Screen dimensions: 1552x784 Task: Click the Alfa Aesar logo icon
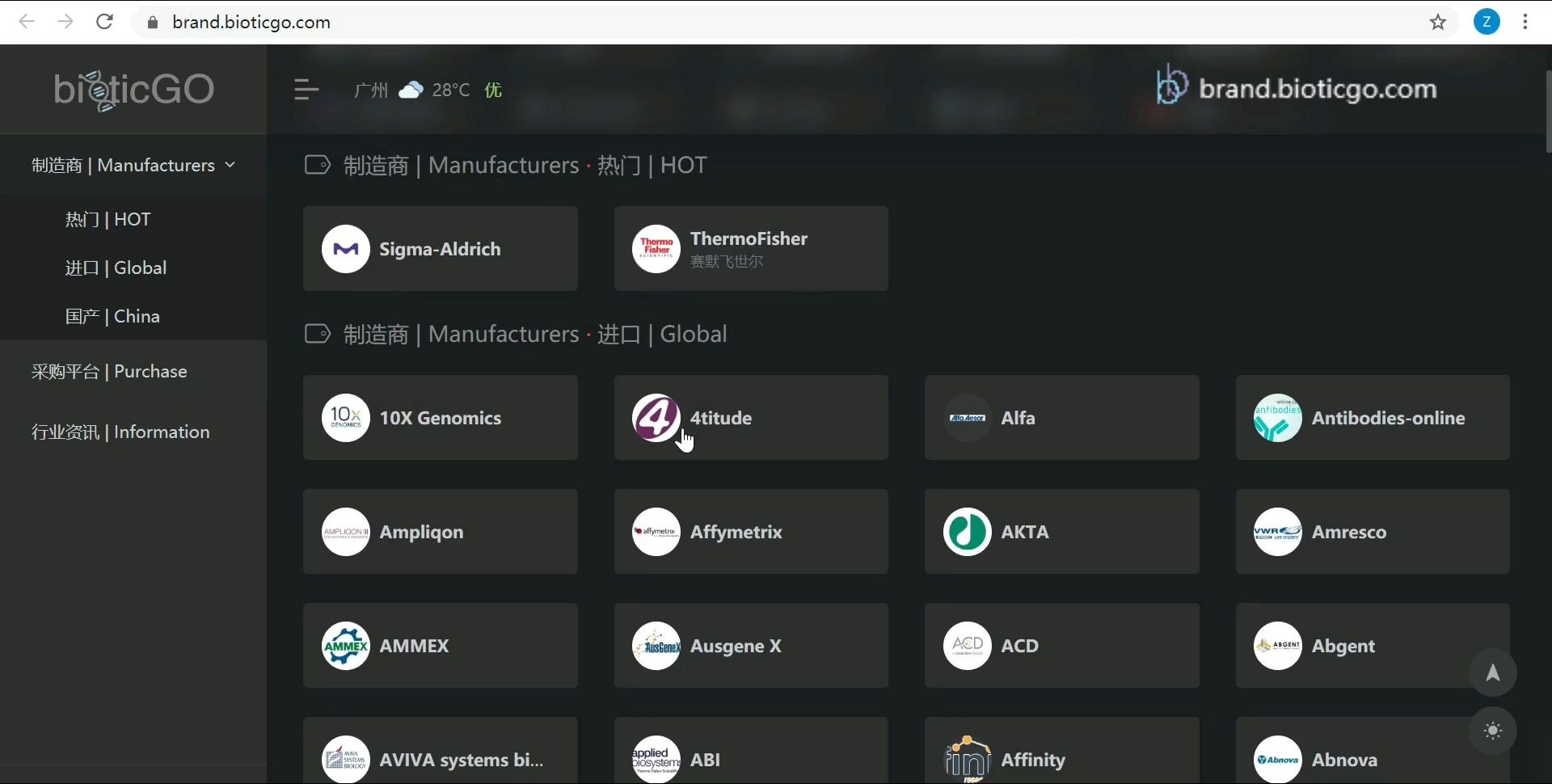point(968,418)
